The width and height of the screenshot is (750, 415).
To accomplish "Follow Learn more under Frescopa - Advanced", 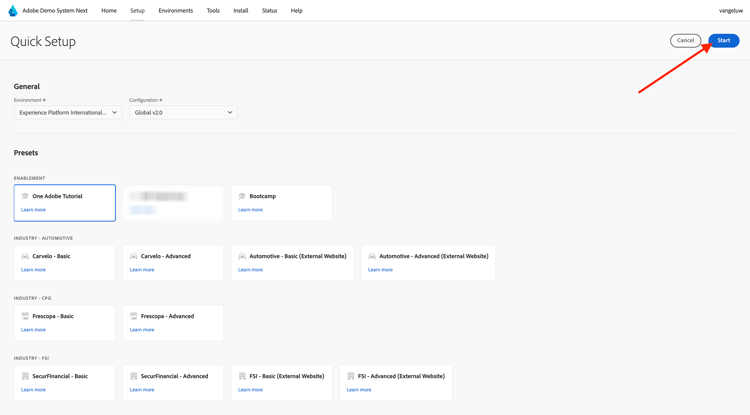I will pyautogui.click(x=142, y=330).
